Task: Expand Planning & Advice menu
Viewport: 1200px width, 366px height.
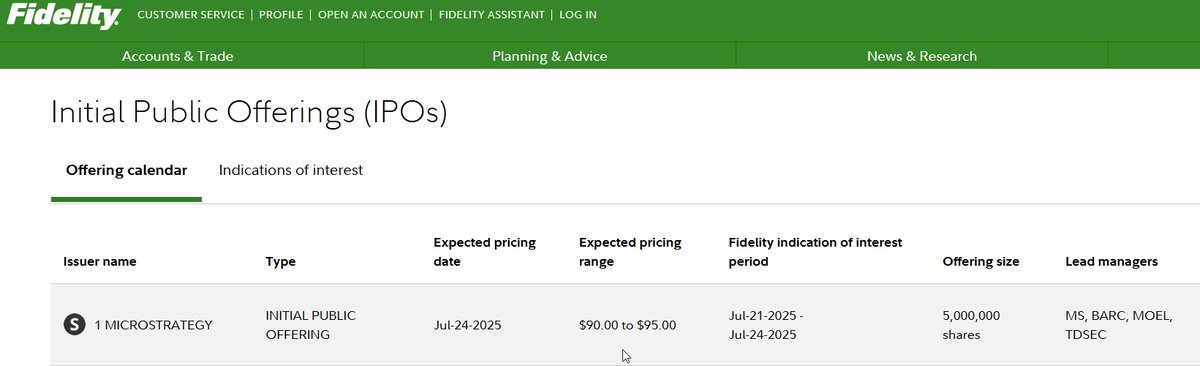Action: point(550,56)
